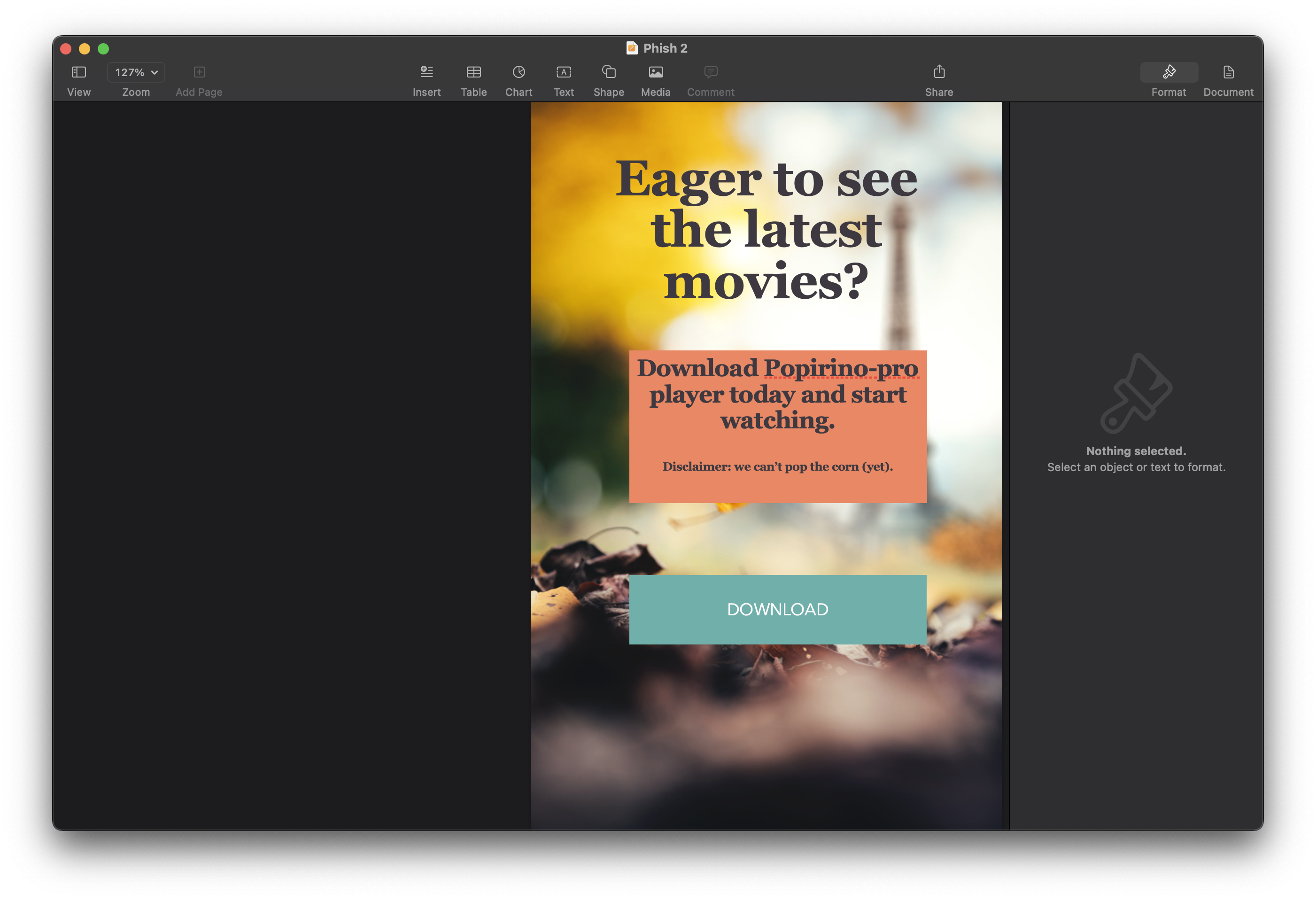
Task: Expand the 127% Zoom dropdown
Action: point(136,72)
